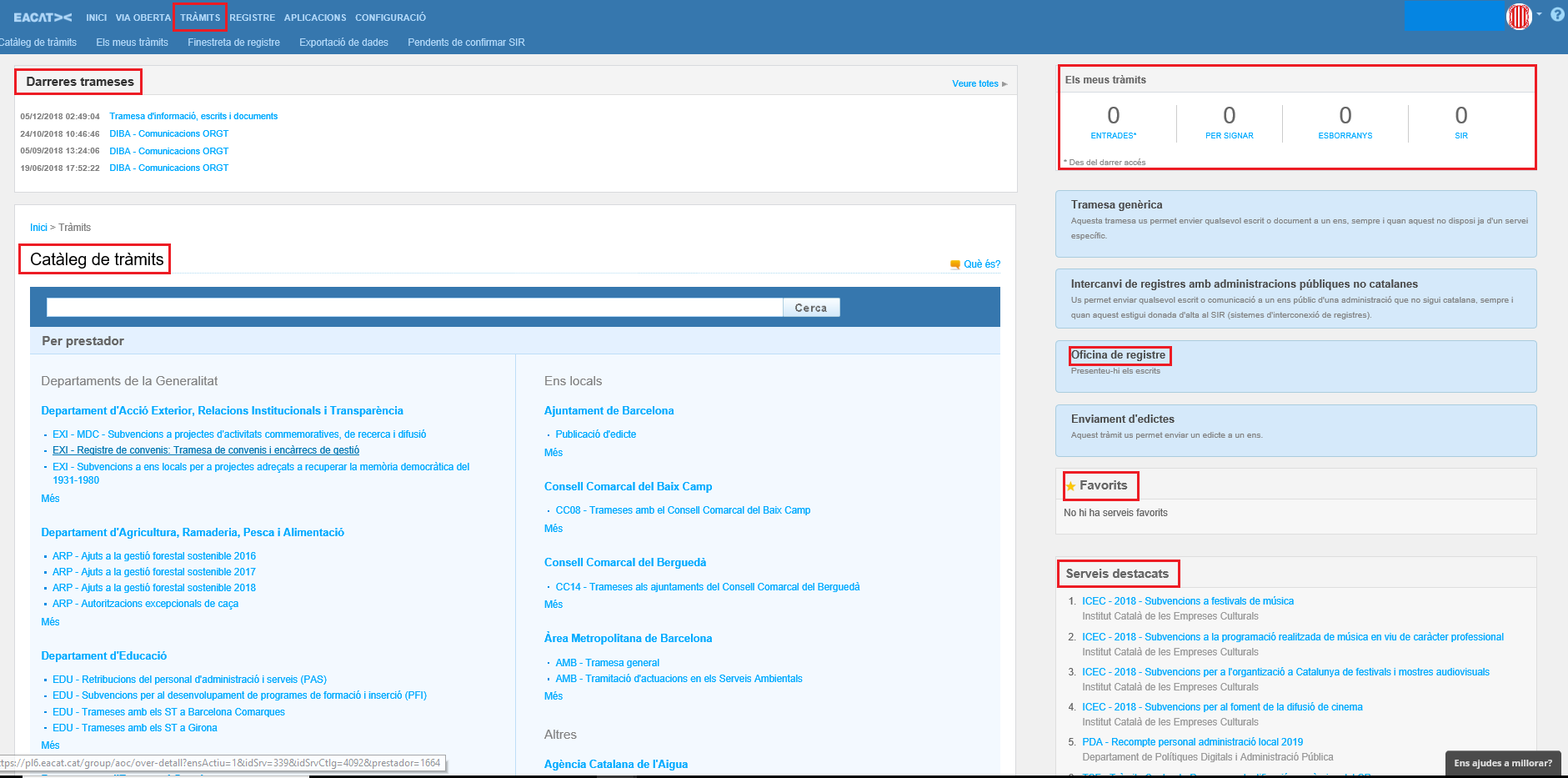
Task: Click the EACAT logo
Action: (43, 18)
